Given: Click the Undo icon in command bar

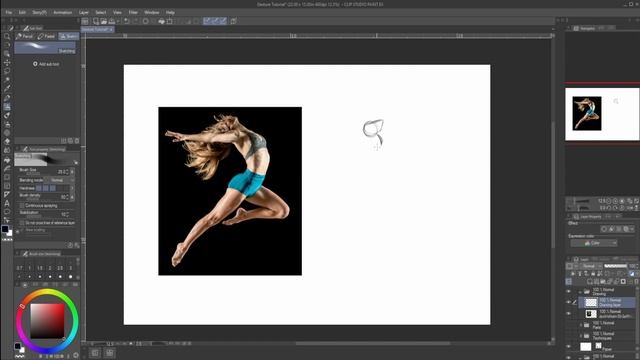Looking at the screenshot, I should coord(127,21).
